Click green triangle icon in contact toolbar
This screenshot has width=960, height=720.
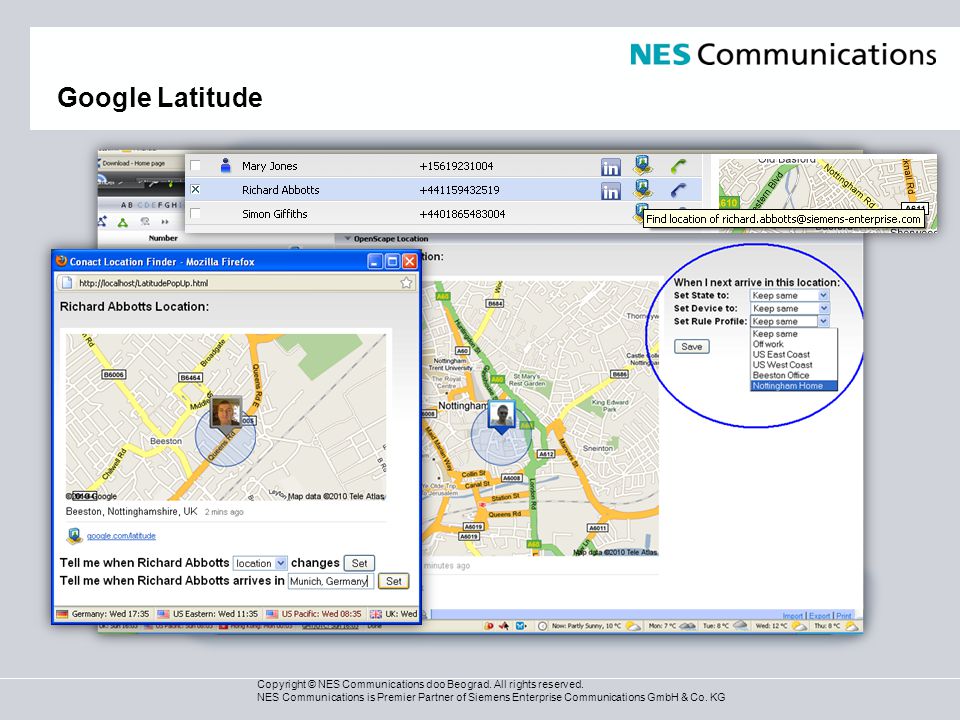coord(123,222)
